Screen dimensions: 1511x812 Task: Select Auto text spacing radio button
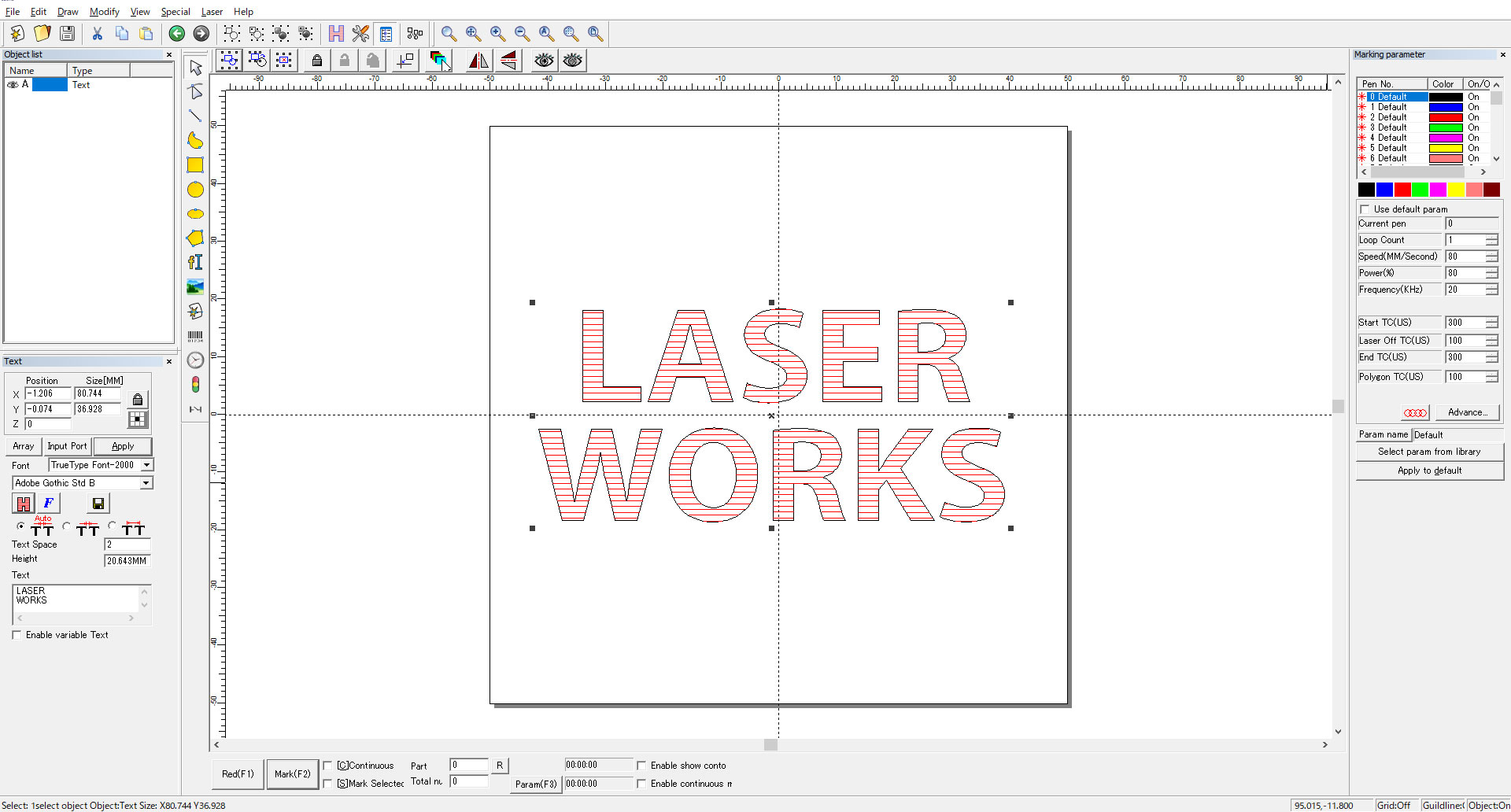coord(20,526)
